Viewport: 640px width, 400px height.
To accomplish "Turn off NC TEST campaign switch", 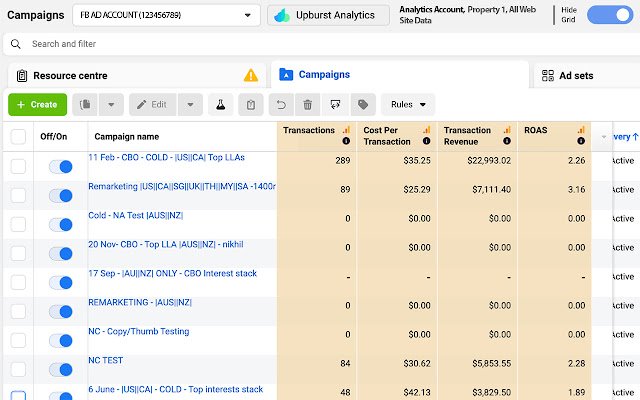I will 60,369.
